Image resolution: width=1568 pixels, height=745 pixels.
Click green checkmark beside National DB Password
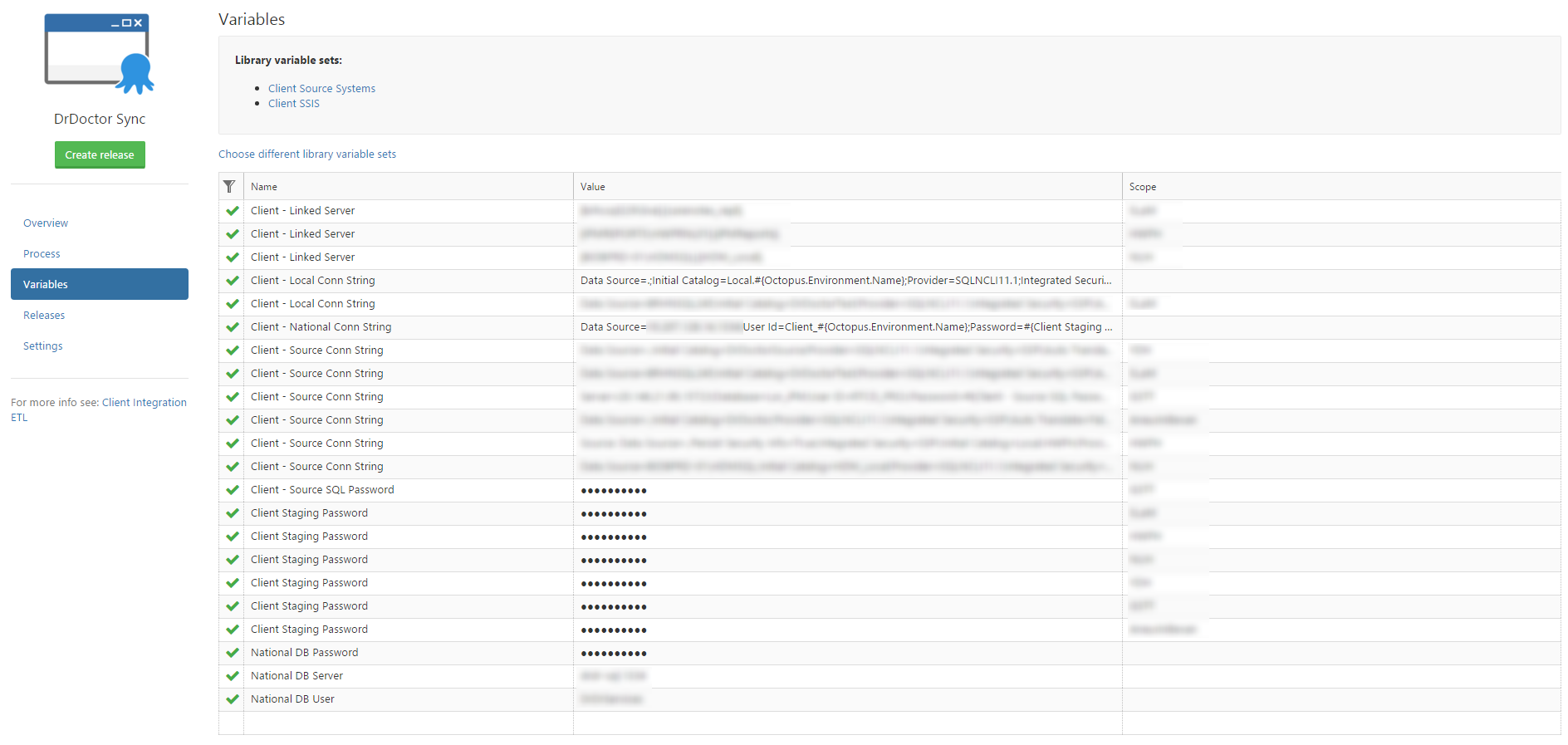click(233, 653)
